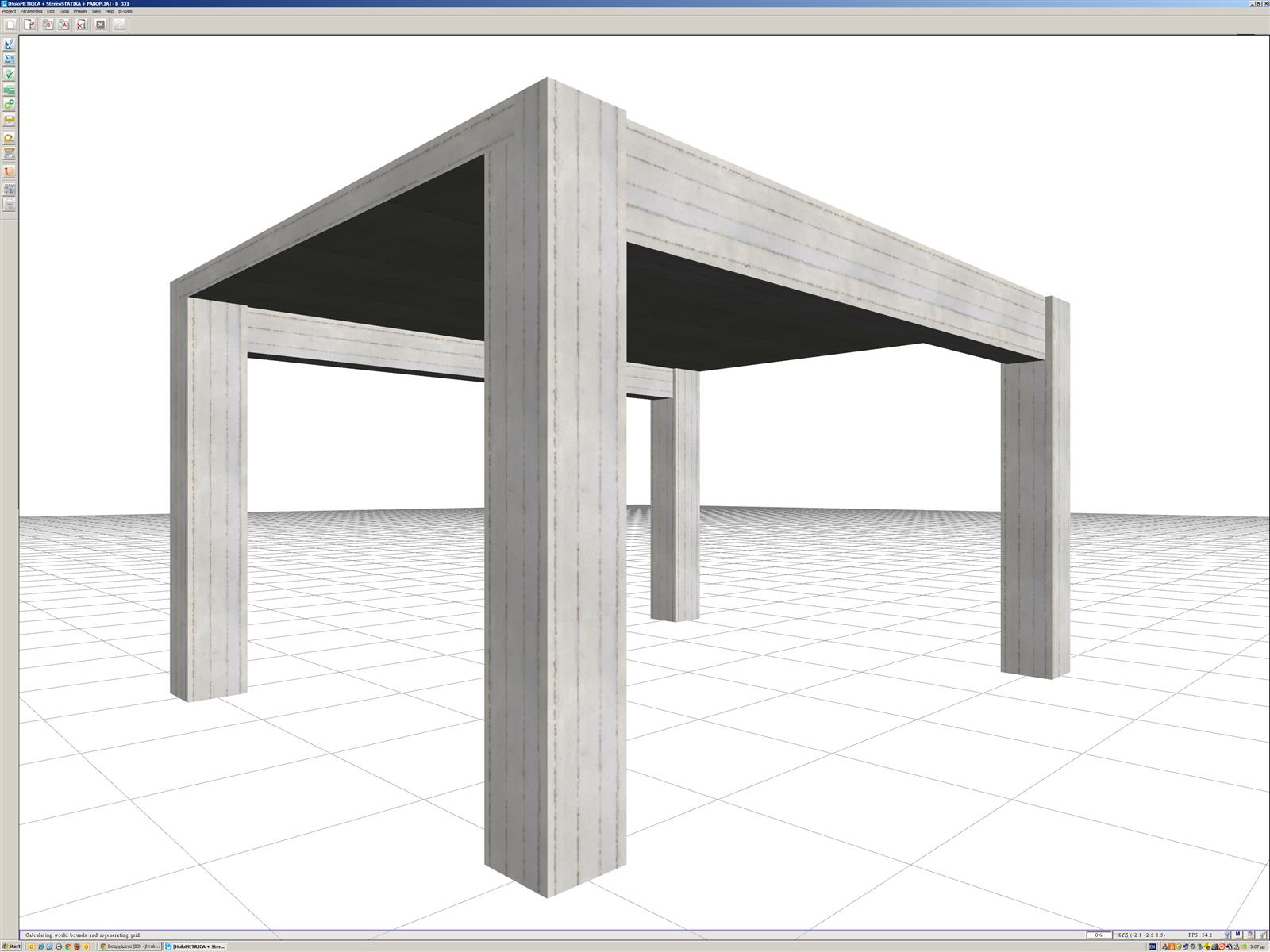Click the open project icon with red arrow
Image resolution: width=1270 pixels, height=952 pixels.
click(29, 25)
